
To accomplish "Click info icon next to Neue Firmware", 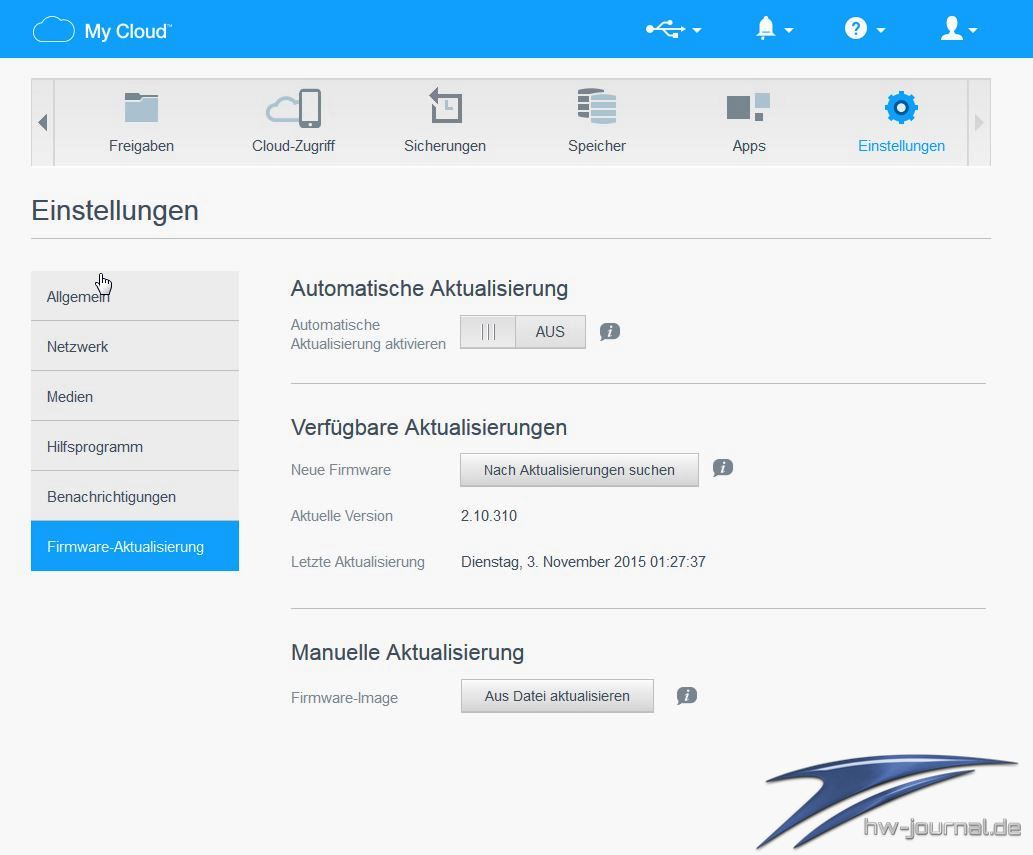I will click(723, 468).
